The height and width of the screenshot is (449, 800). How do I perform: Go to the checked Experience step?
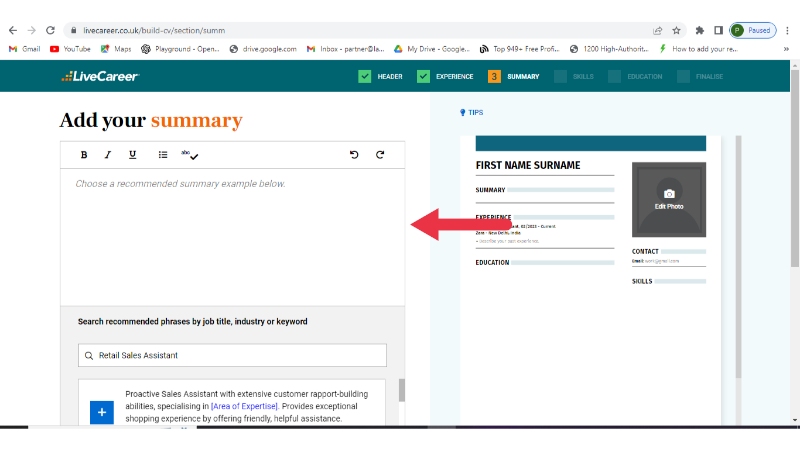pos(445,76)
